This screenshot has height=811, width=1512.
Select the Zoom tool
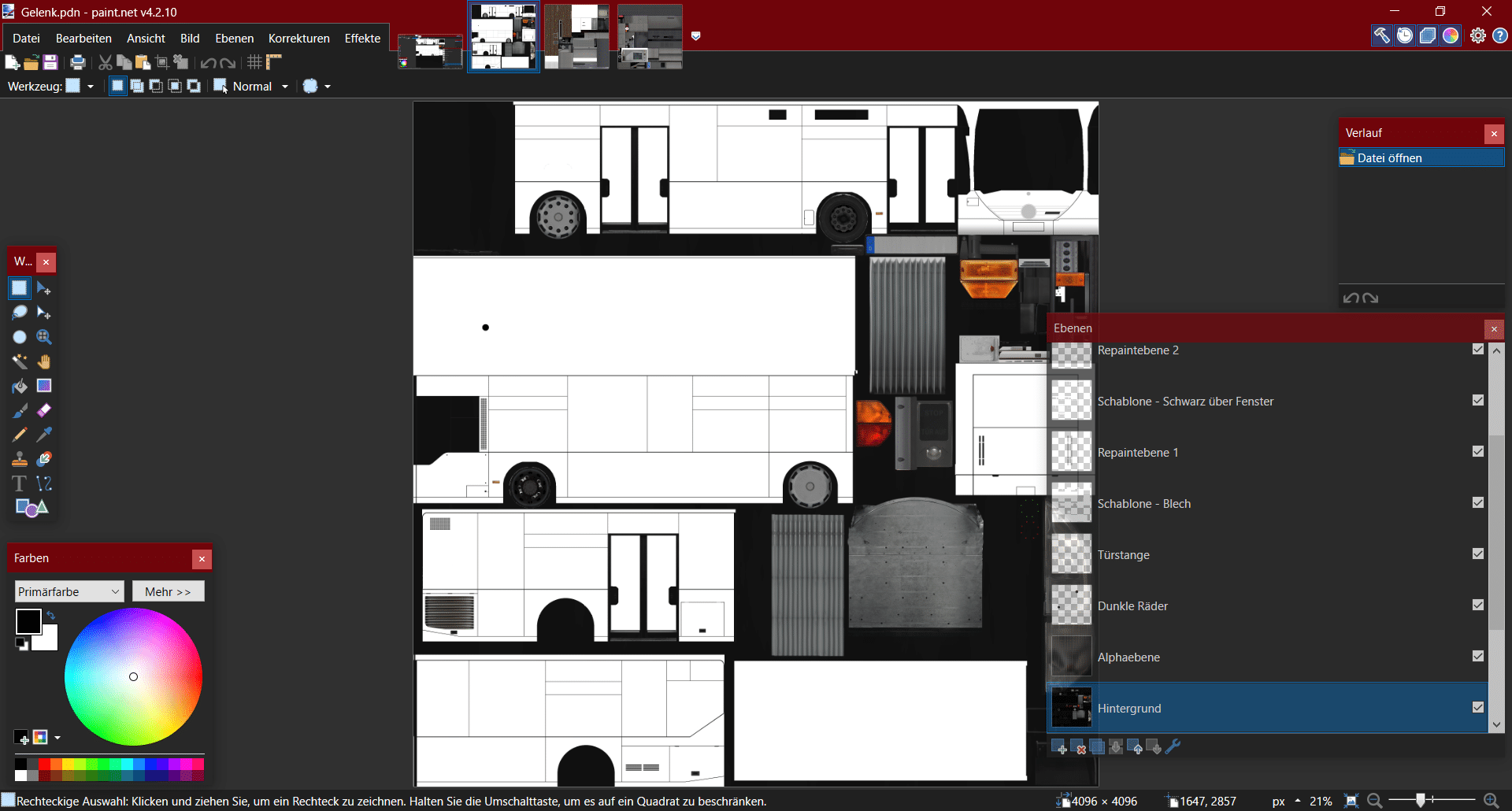click(44, 337)
